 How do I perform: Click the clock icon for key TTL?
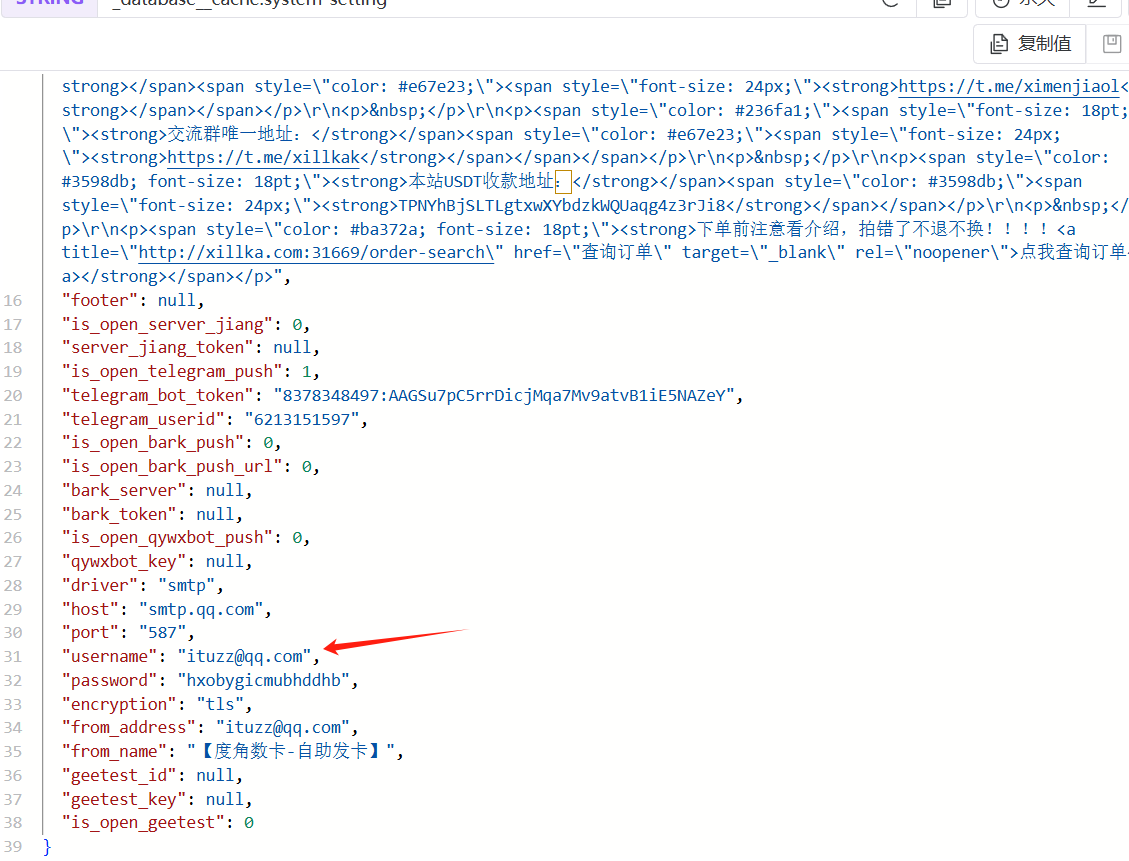pos(1000,3)
